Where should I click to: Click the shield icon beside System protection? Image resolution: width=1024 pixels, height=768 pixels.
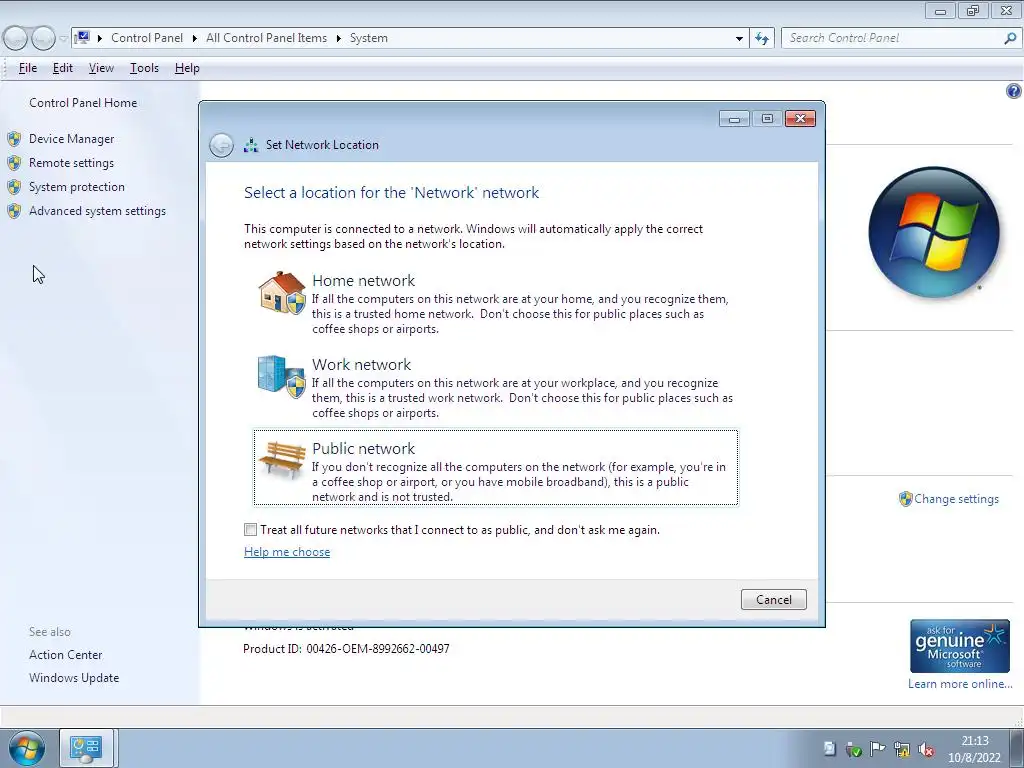click(14, 187)
